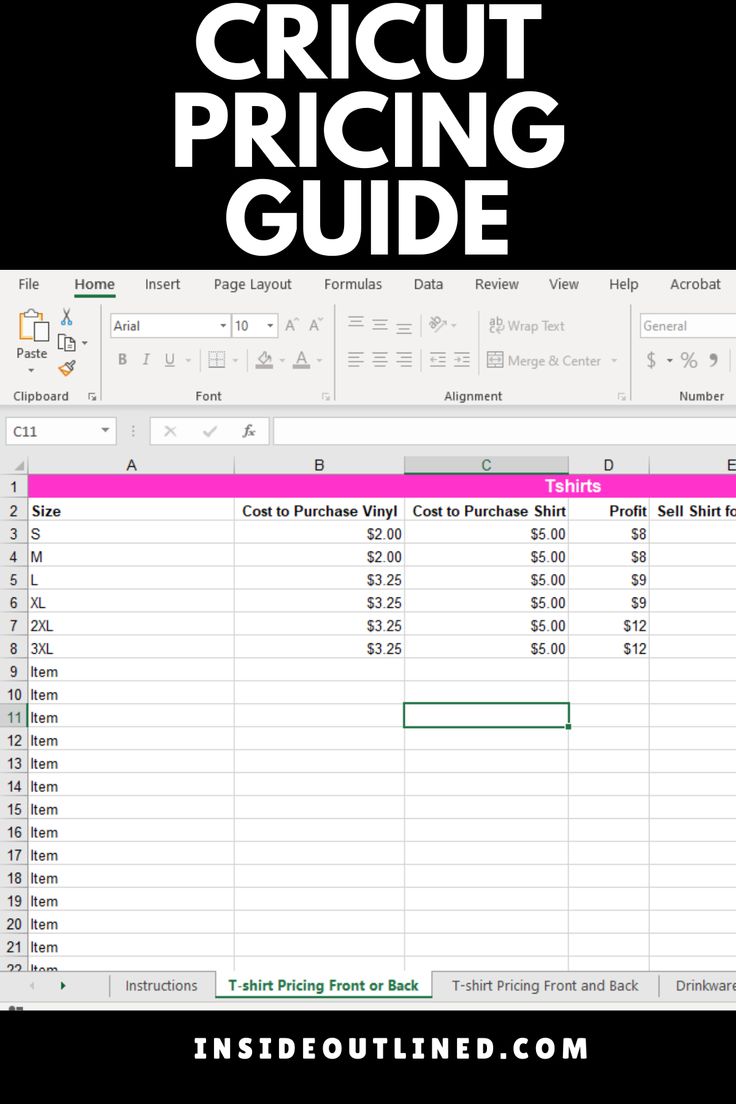Increase font size with larger A
Viewport: 736px width, 1104px height.
coord(292,325)
